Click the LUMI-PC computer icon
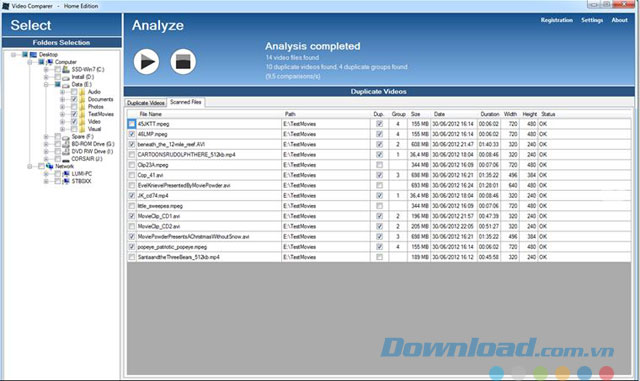 click(66, 174)
